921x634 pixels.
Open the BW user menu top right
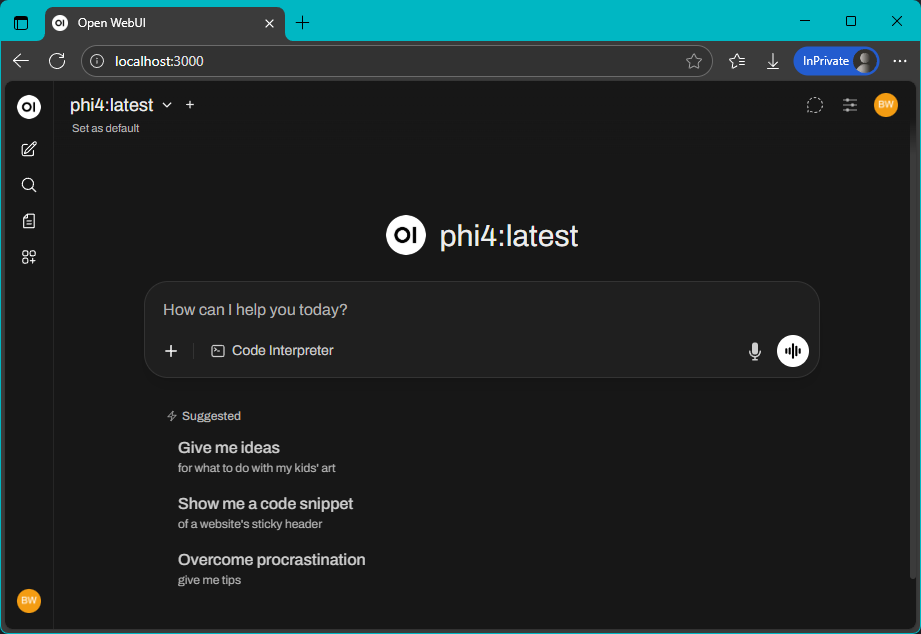coord(885,105)
